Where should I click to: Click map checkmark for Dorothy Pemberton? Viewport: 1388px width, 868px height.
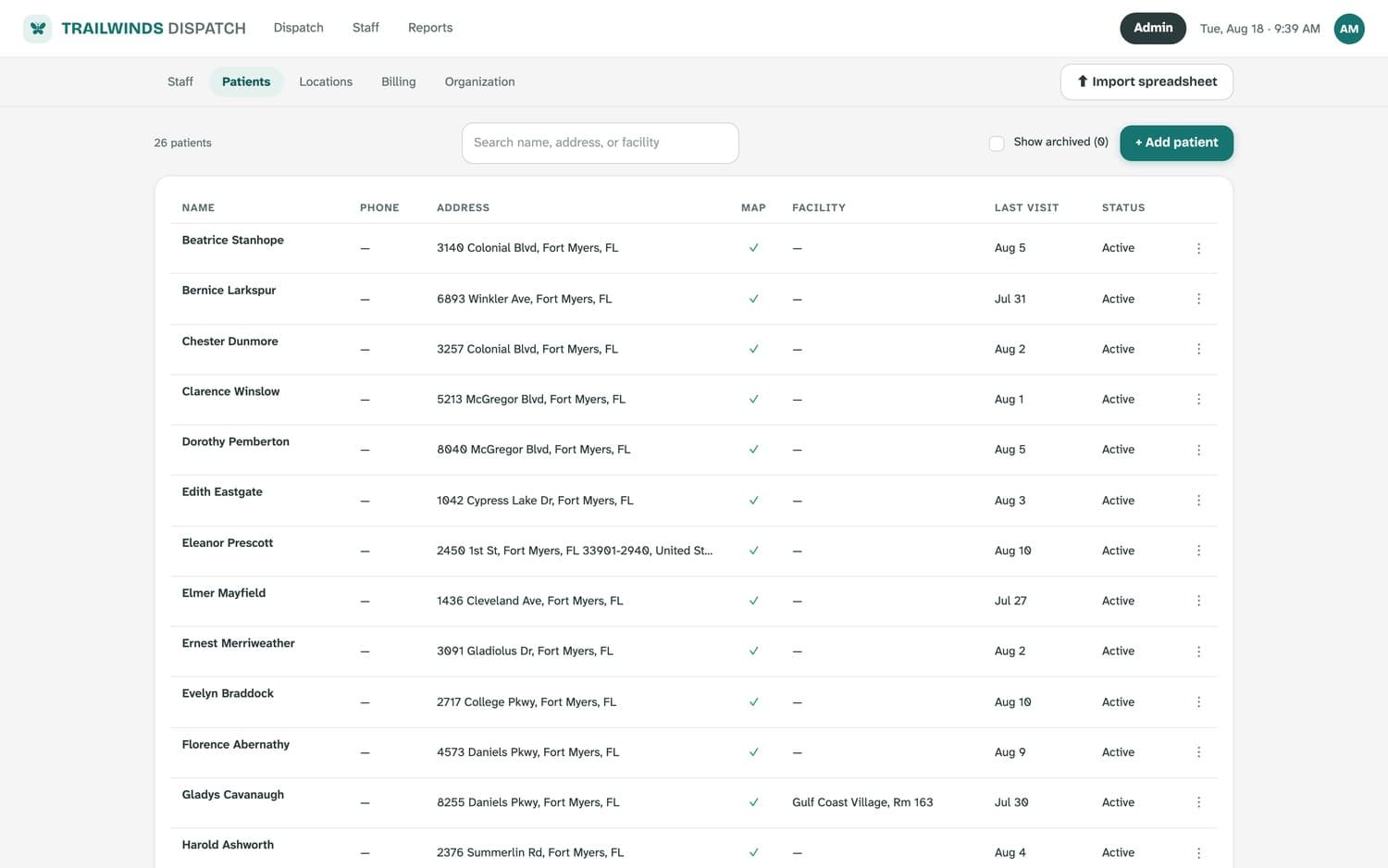click(753, 450)
